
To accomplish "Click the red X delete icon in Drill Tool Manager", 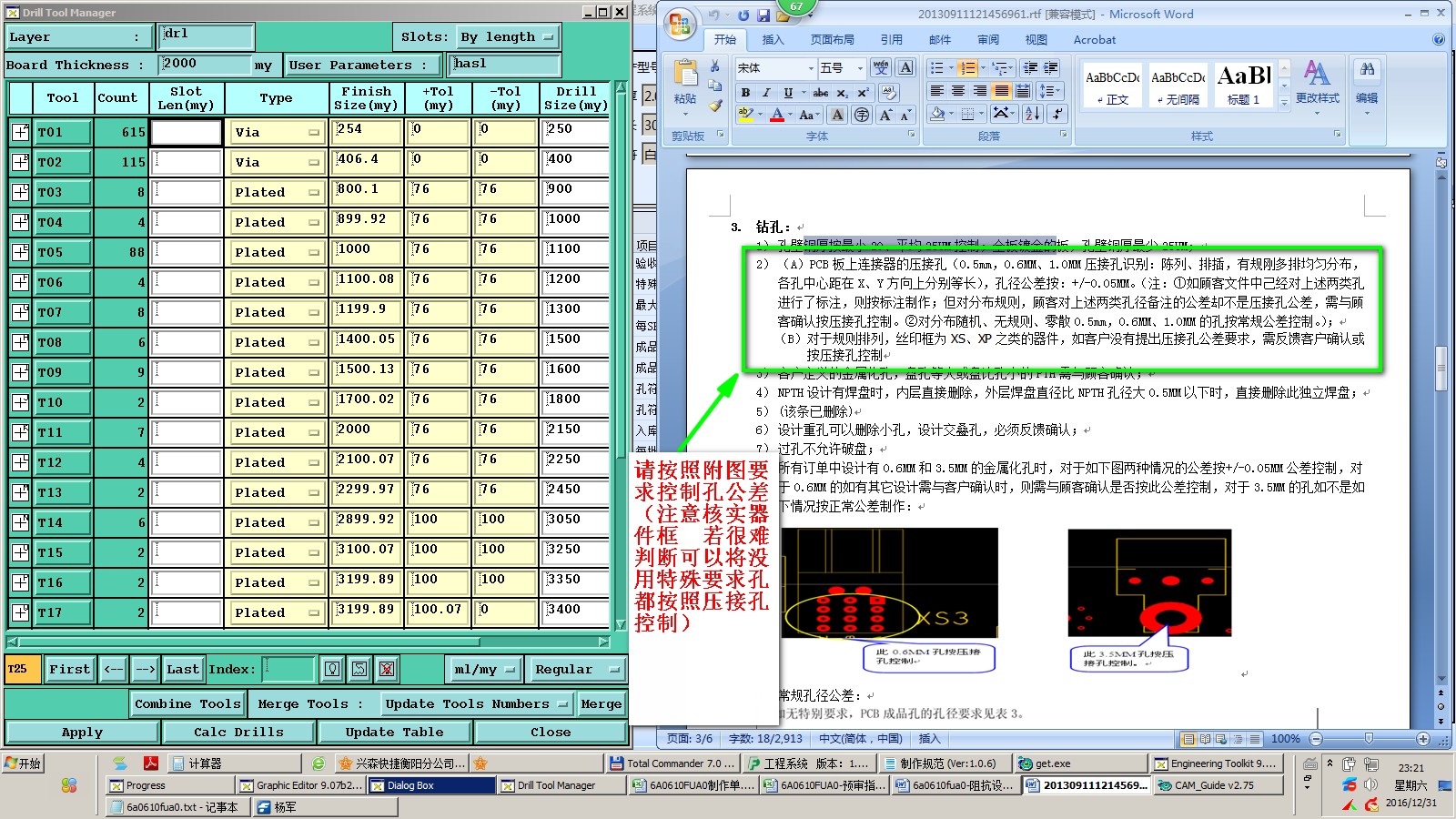I will tap(387, 670).
